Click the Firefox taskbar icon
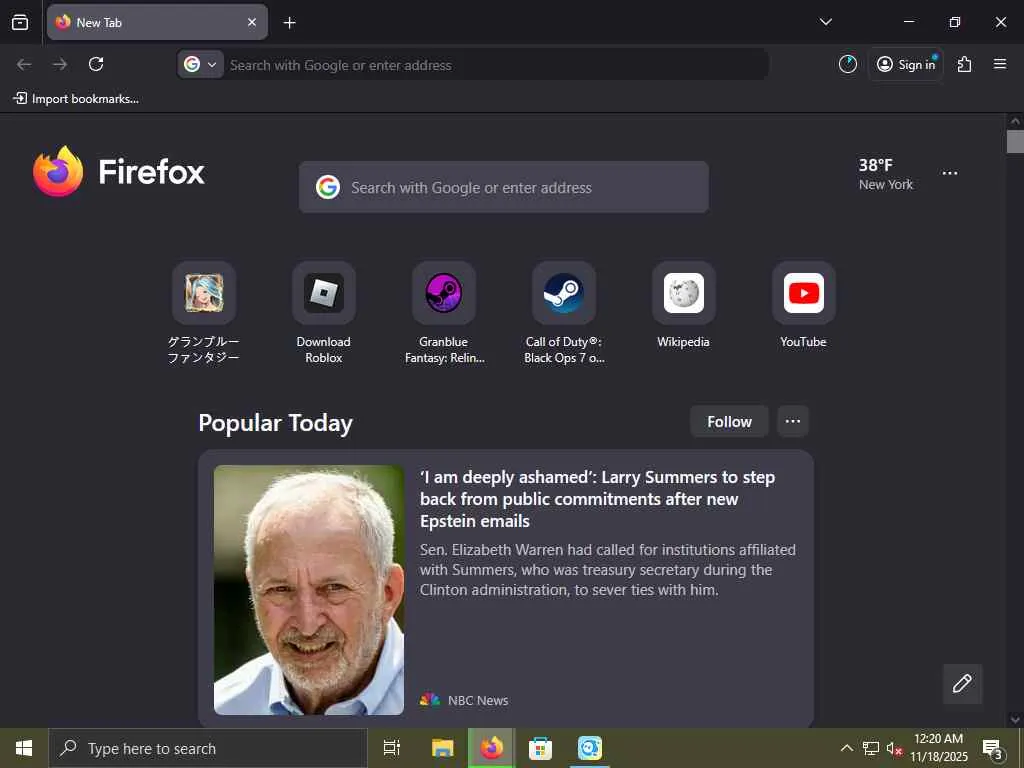The height and width of the screenshot is (768, 1024). 492,748
